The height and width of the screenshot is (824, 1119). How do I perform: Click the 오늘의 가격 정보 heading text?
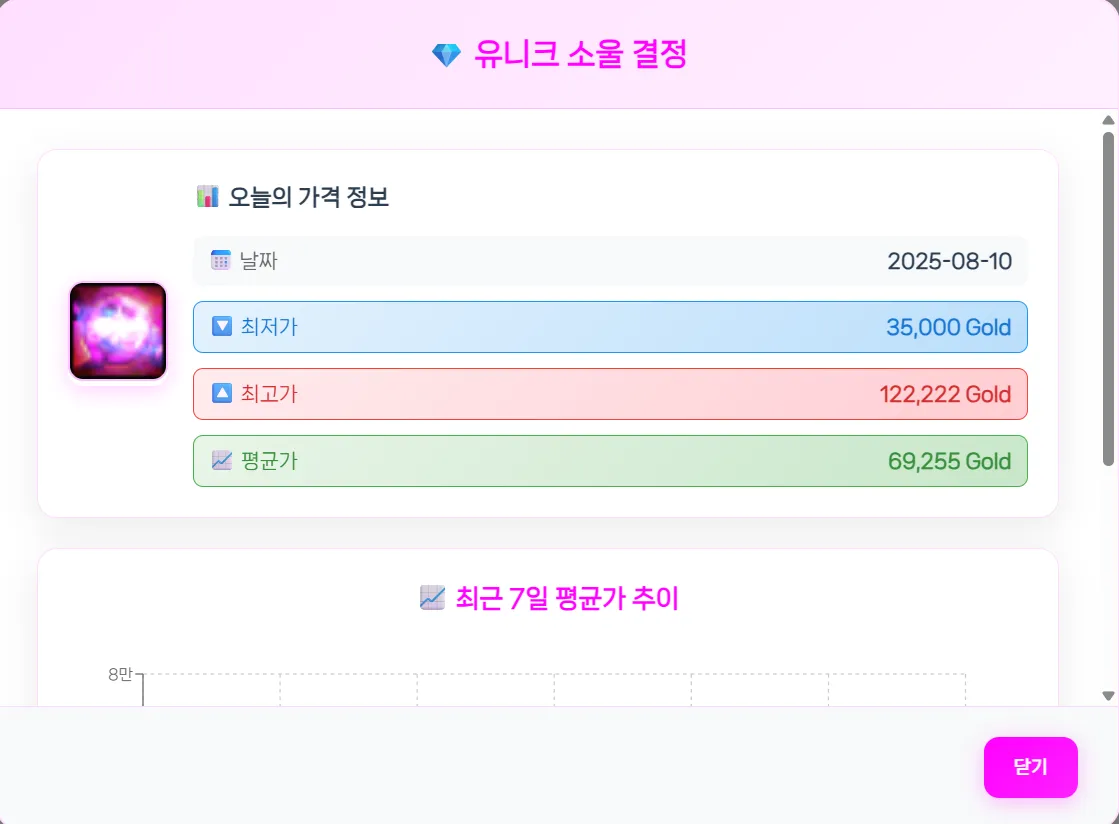pyautogui.click(x=308, y=197)
